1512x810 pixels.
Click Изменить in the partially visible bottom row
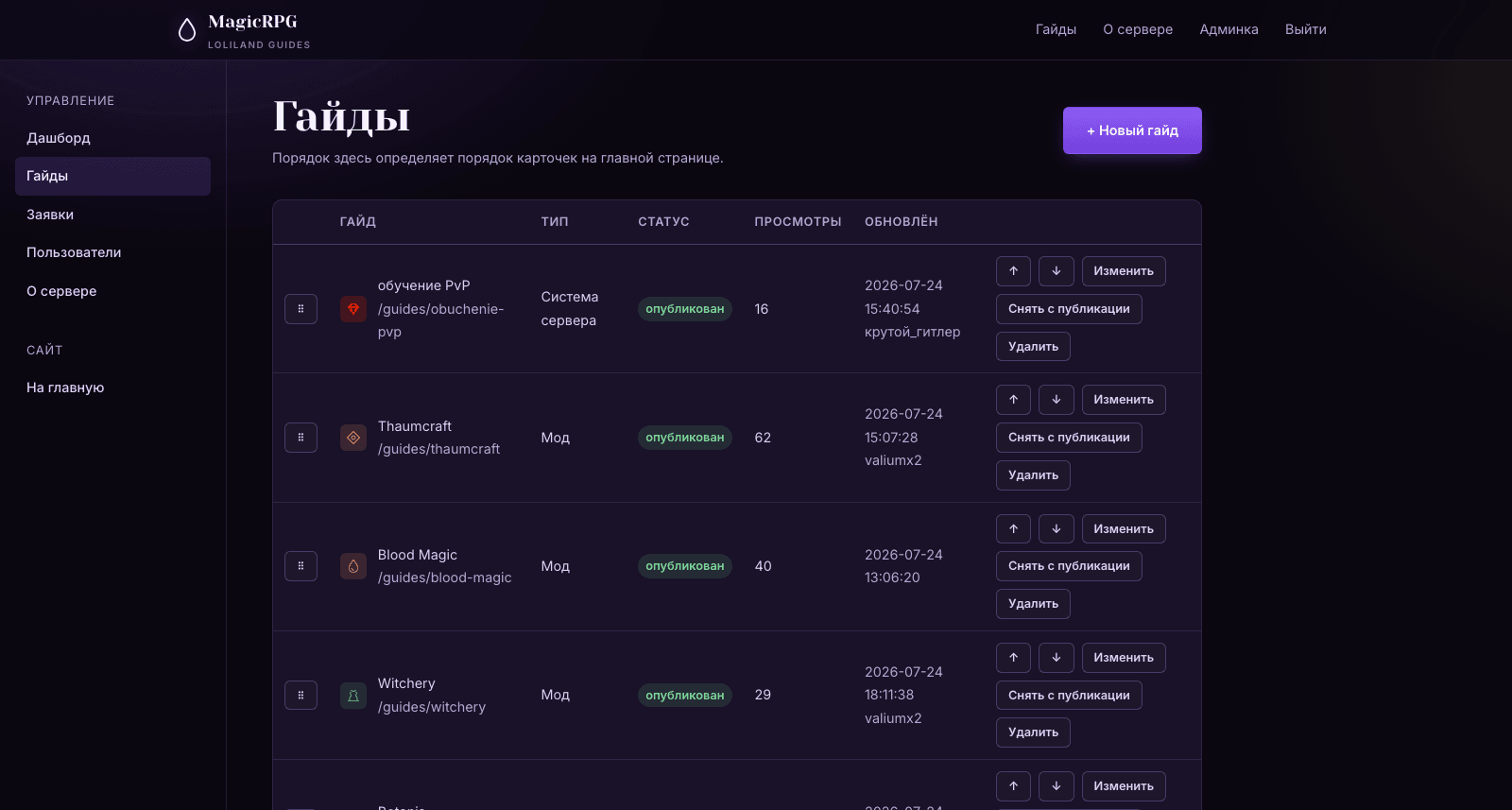pyautogui.click(x=1124, y=786)
